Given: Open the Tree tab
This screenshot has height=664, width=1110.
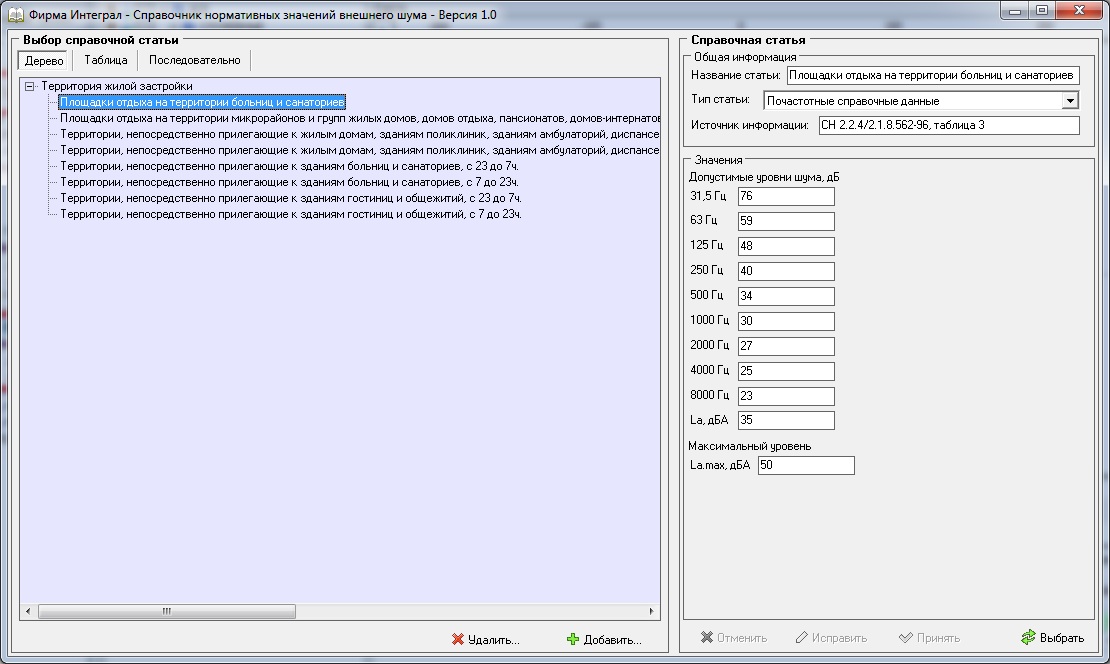Looking at the screenshot, I should pyautogui.click(x=44, y=60).
